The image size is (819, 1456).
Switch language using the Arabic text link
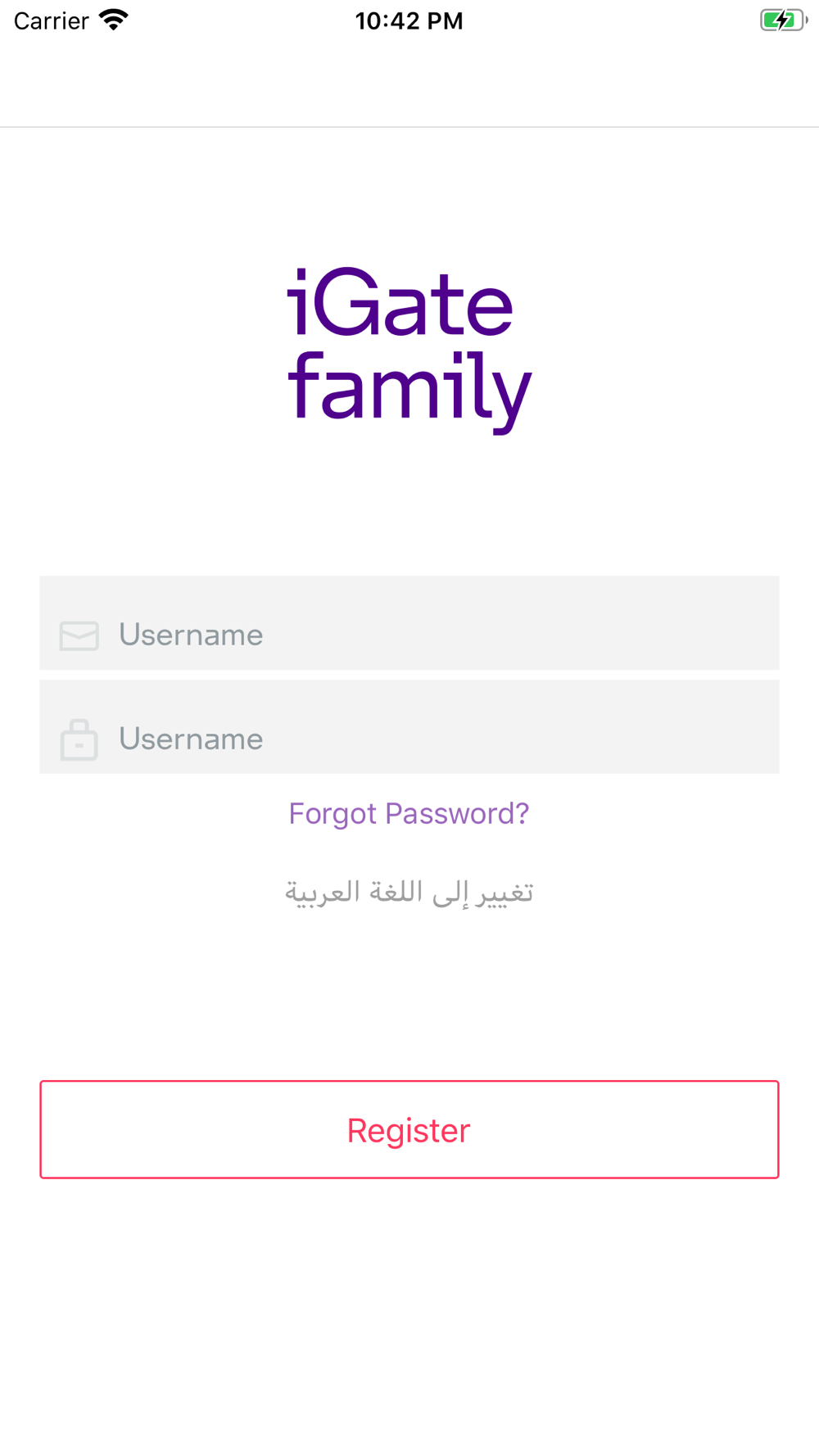[x=409, y=891]
